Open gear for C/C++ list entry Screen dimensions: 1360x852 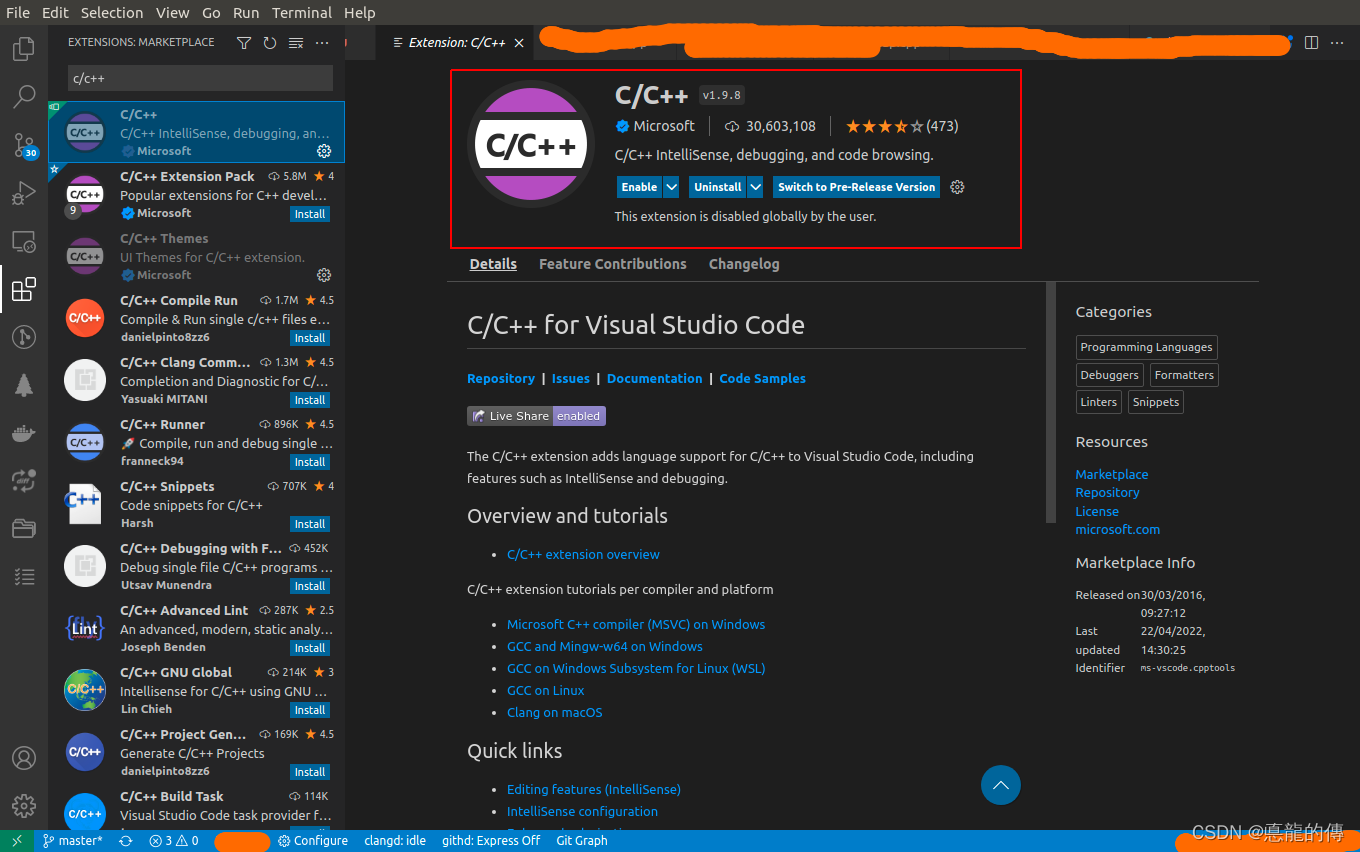pyautogui.click(x=324, y=151)
